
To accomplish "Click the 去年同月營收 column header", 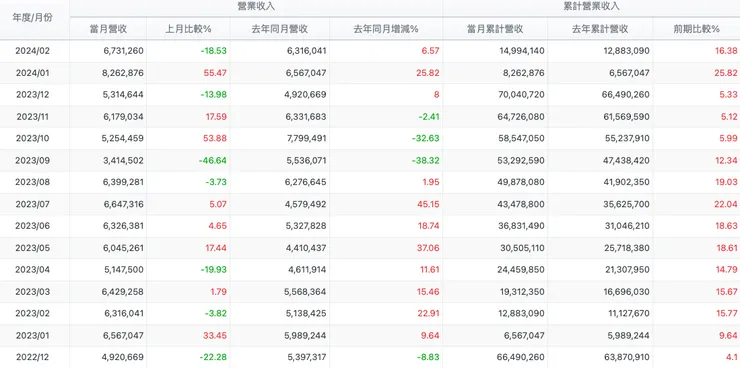I will (x=280, y=29).
